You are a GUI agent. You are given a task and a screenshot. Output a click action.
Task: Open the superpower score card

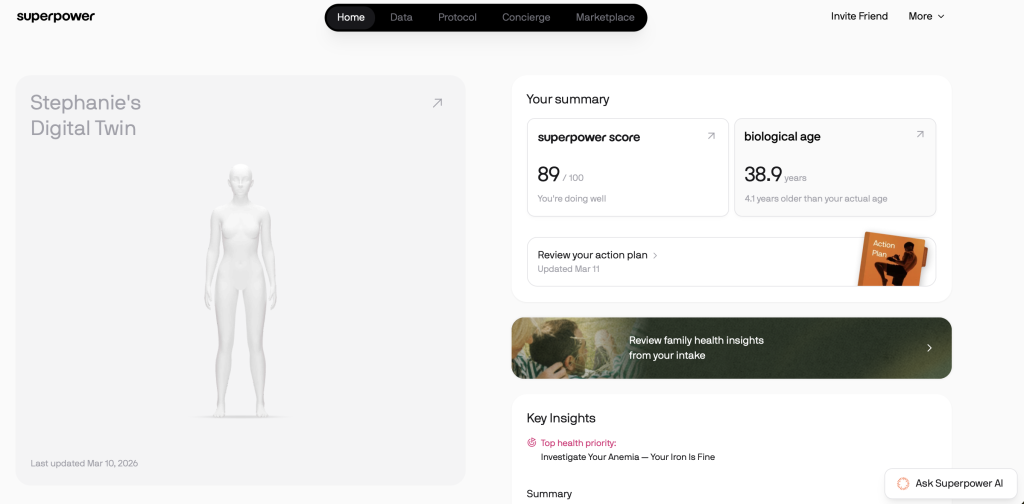point(628,167)
